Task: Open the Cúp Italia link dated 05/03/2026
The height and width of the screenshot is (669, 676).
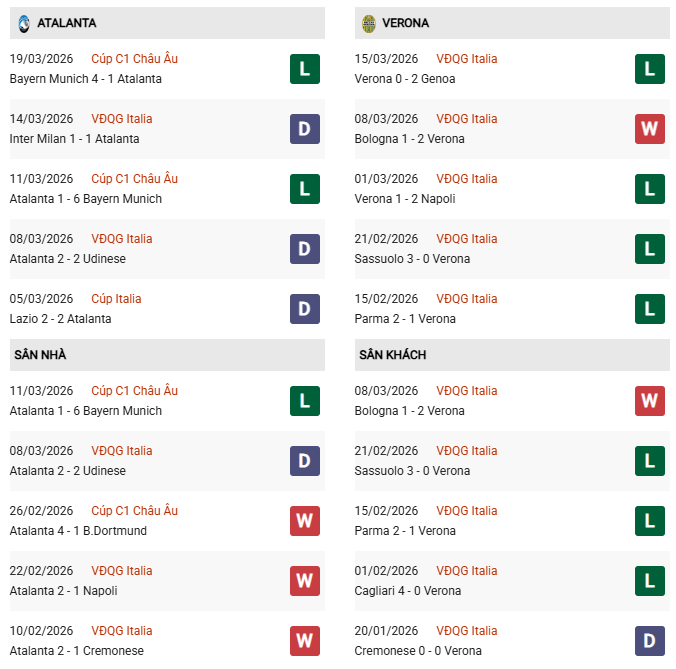Action: click(116, 299)
